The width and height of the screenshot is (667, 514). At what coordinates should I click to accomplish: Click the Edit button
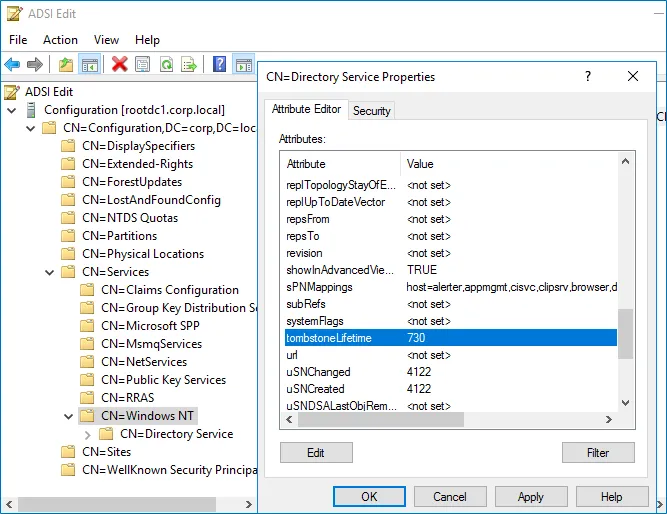316,453
